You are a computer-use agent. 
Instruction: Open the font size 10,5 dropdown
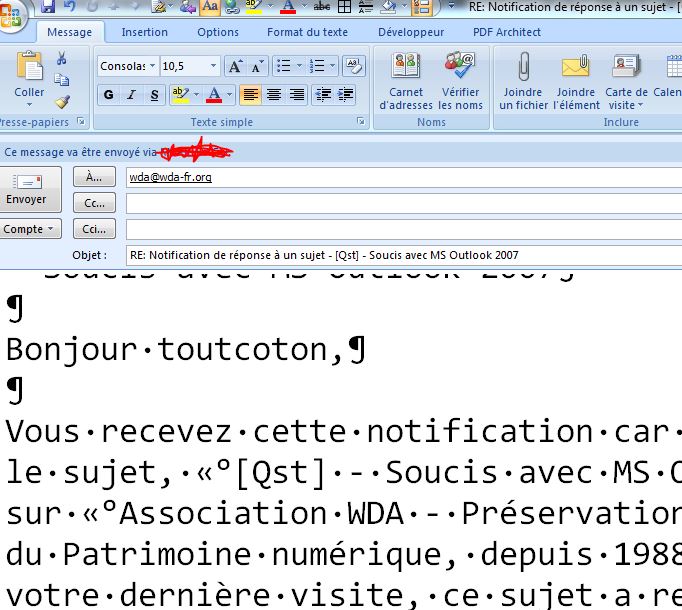pos(214,66)
